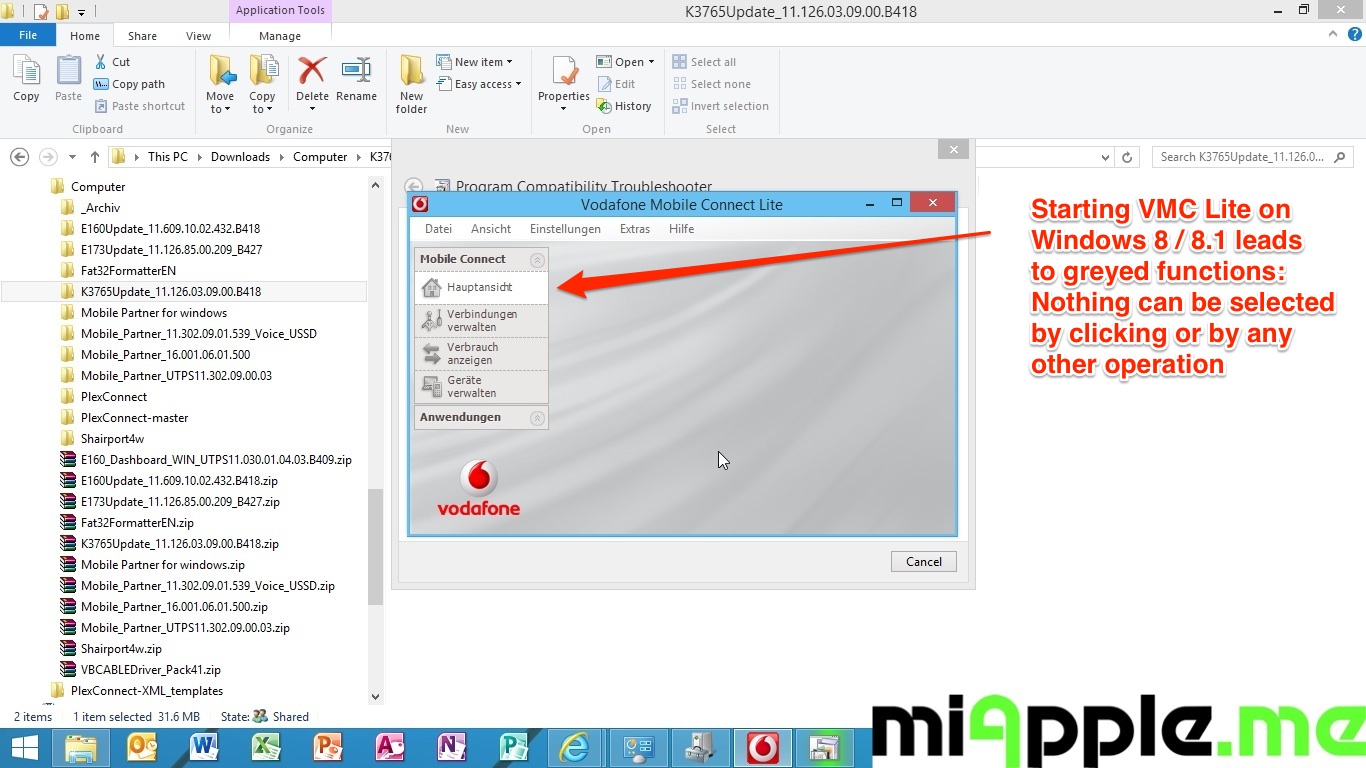Create a New folder from ribbon
The width and height of the screenshot is (1366, 768).
point(411,82)
